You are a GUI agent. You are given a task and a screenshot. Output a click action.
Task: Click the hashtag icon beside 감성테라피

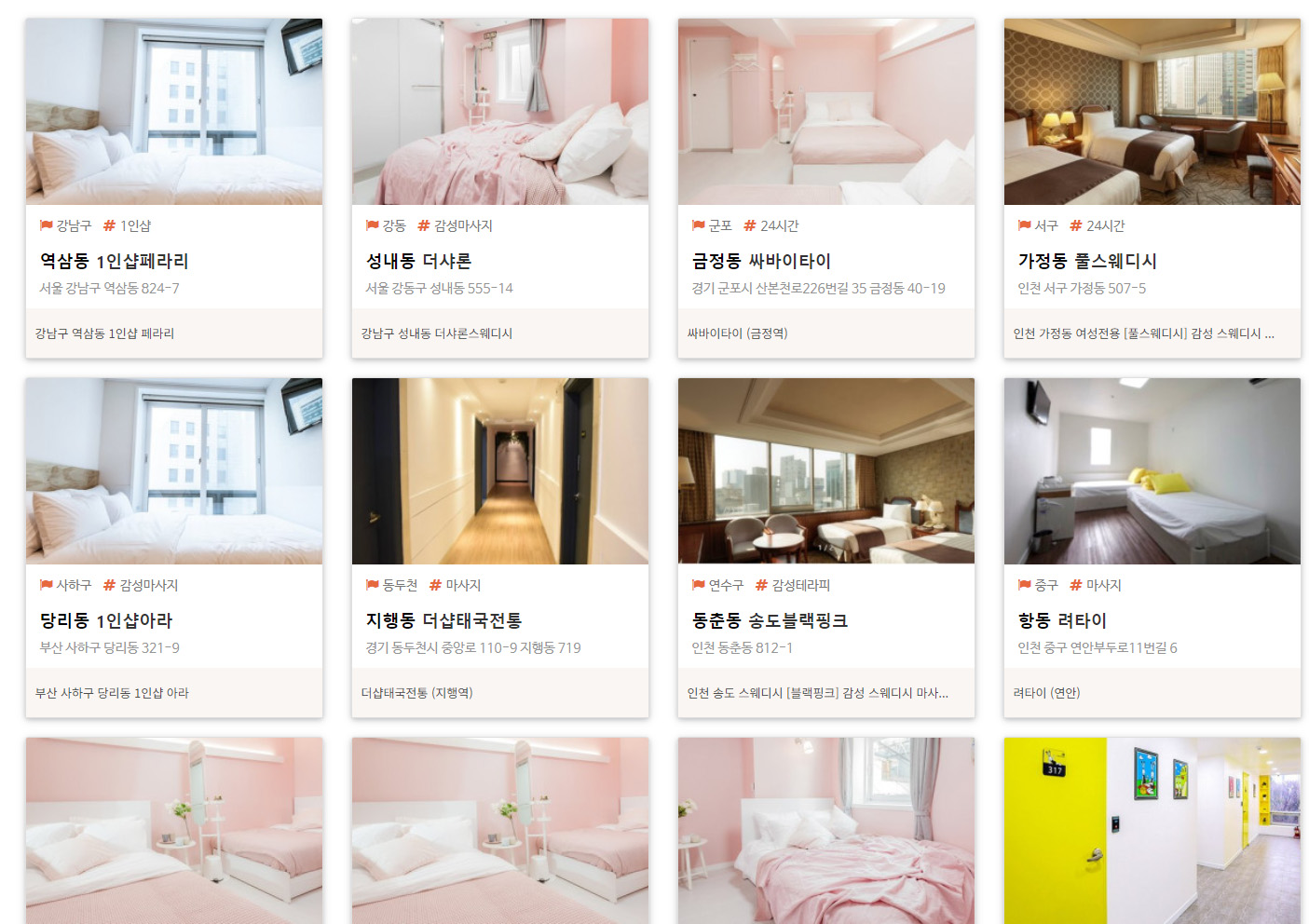(x=761, y=585)
